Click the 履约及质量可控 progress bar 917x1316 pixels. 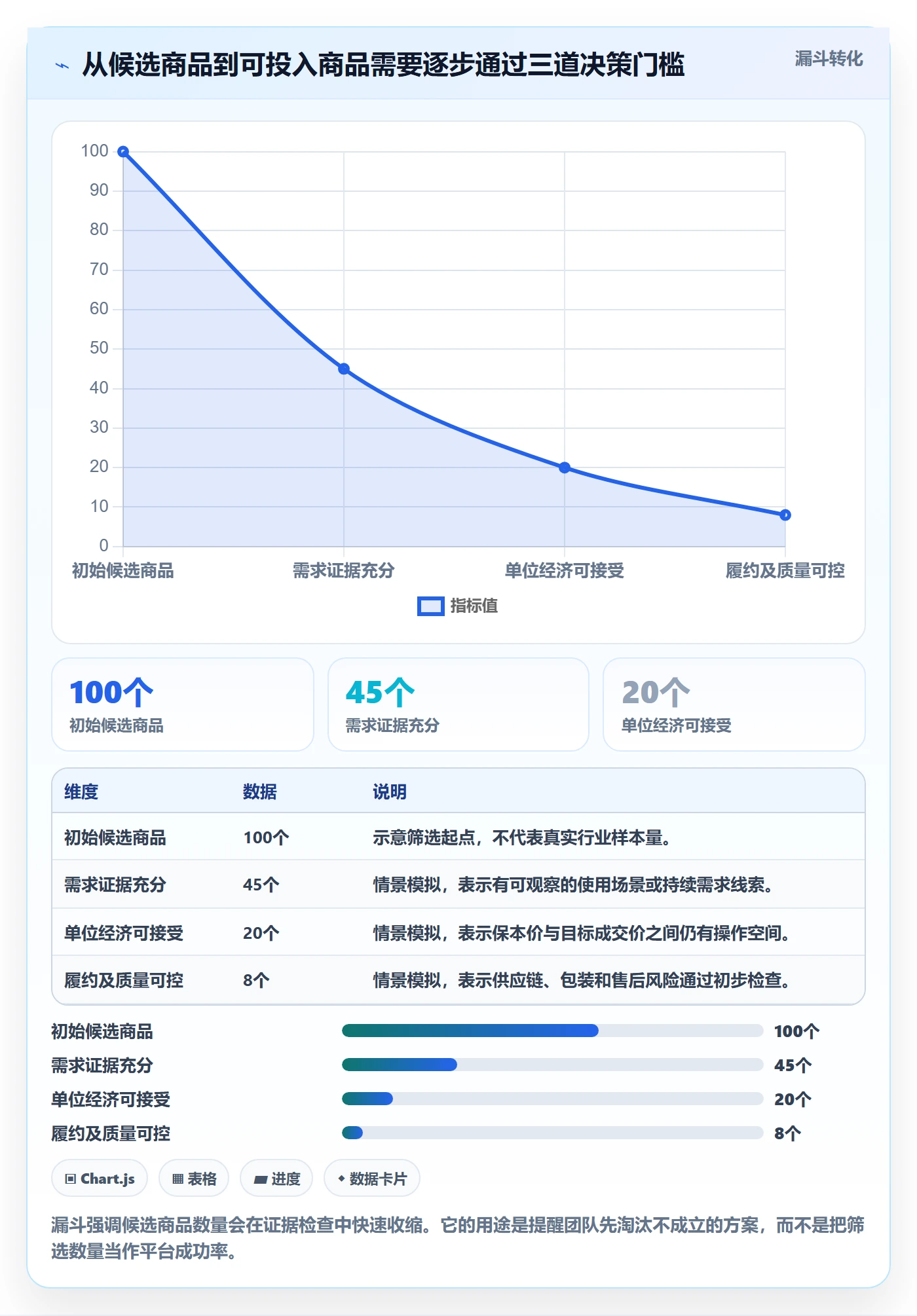552,1133
